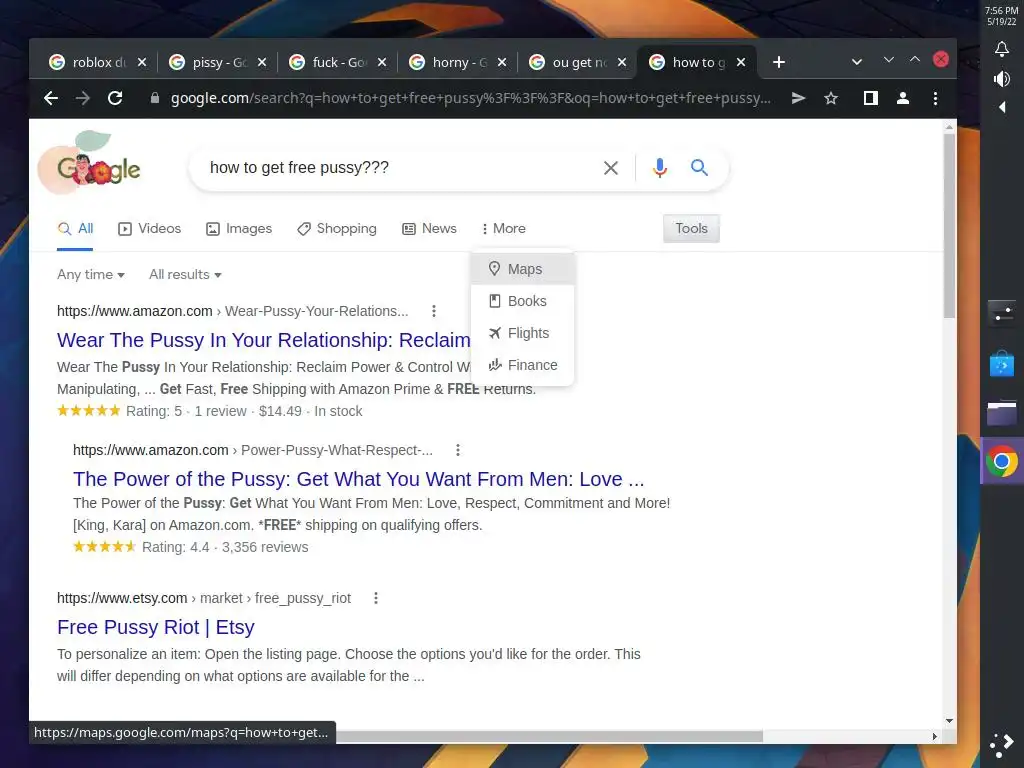
Task: Open the store shopping bag dock icon
Action: click(1002, 364)
